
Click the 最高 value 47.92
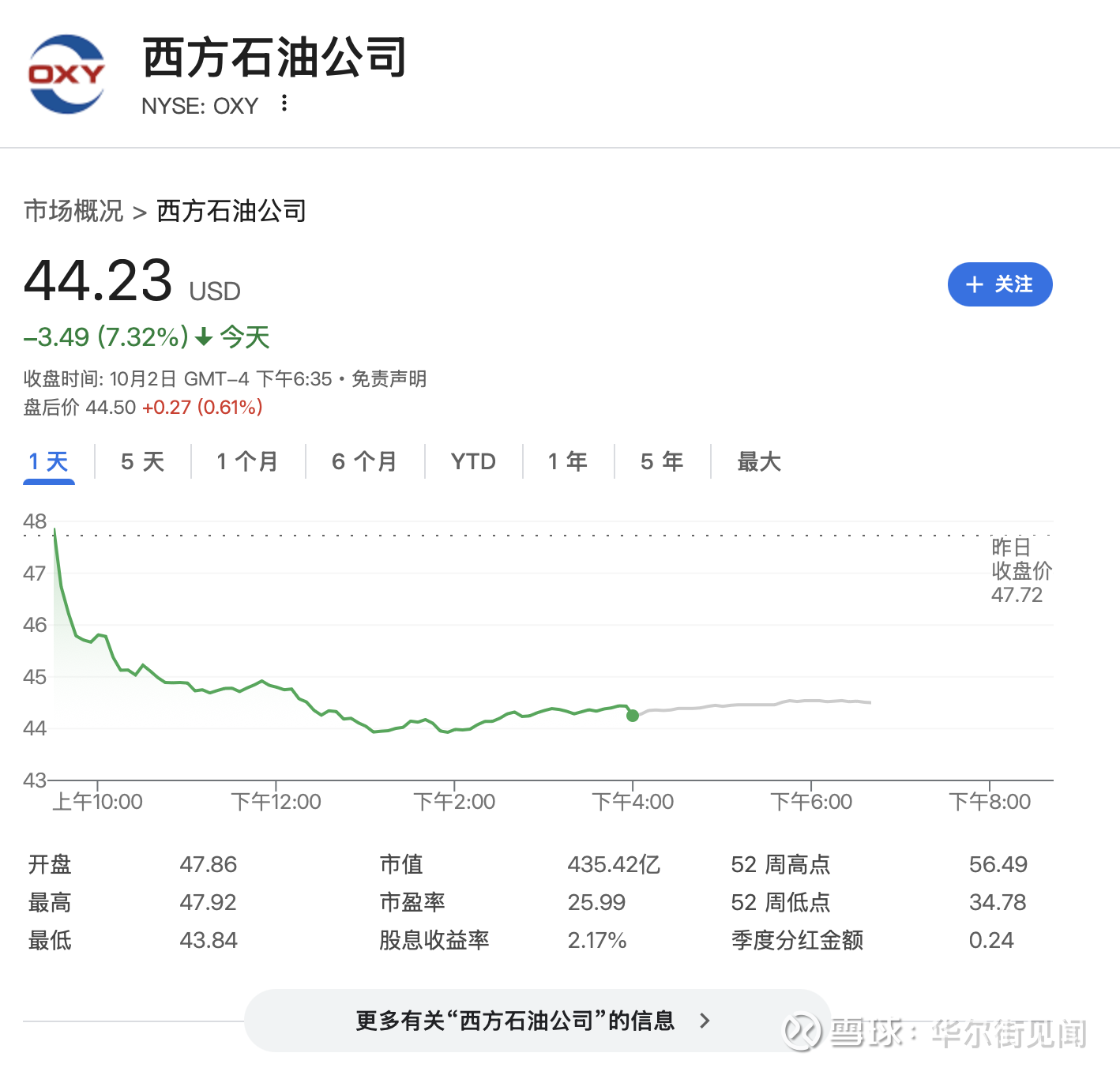click(x=209, y=902)
